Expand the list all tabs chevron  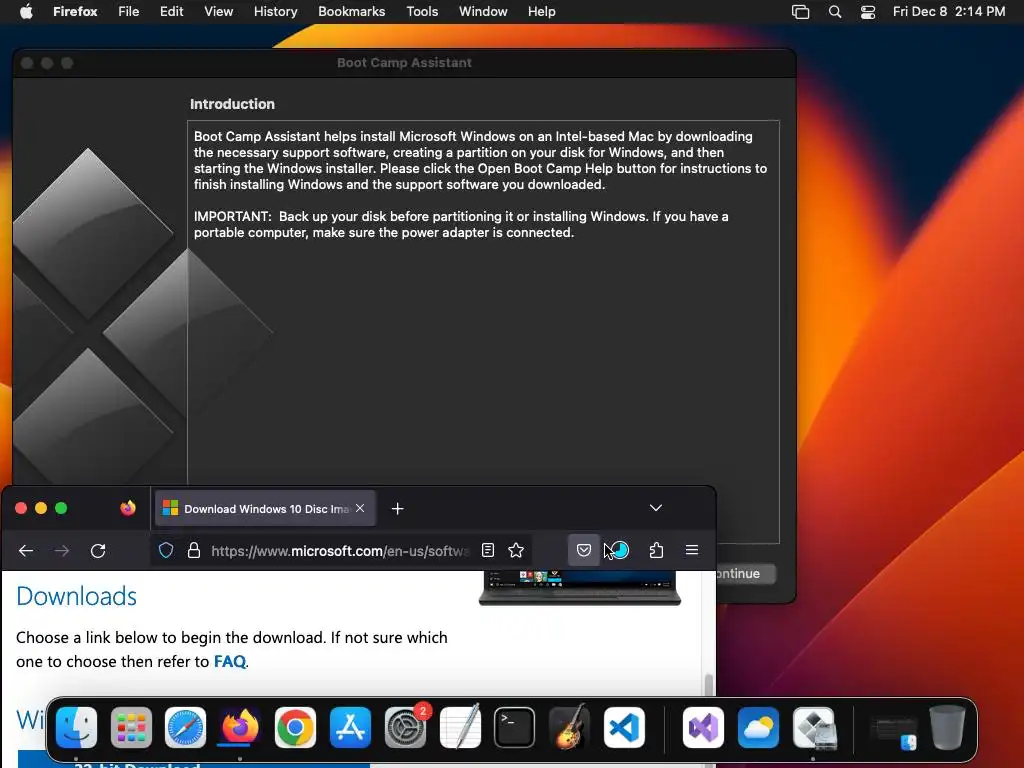(656, 508)
